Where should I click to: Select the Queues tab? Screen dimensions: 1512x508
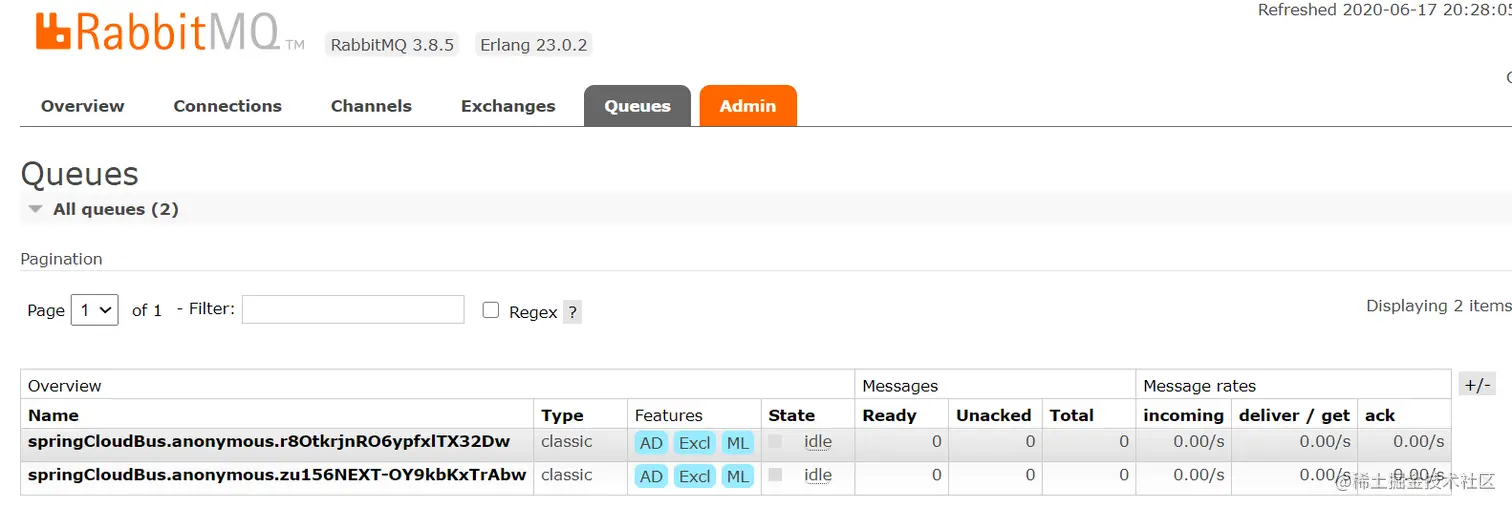pos(637,106)
